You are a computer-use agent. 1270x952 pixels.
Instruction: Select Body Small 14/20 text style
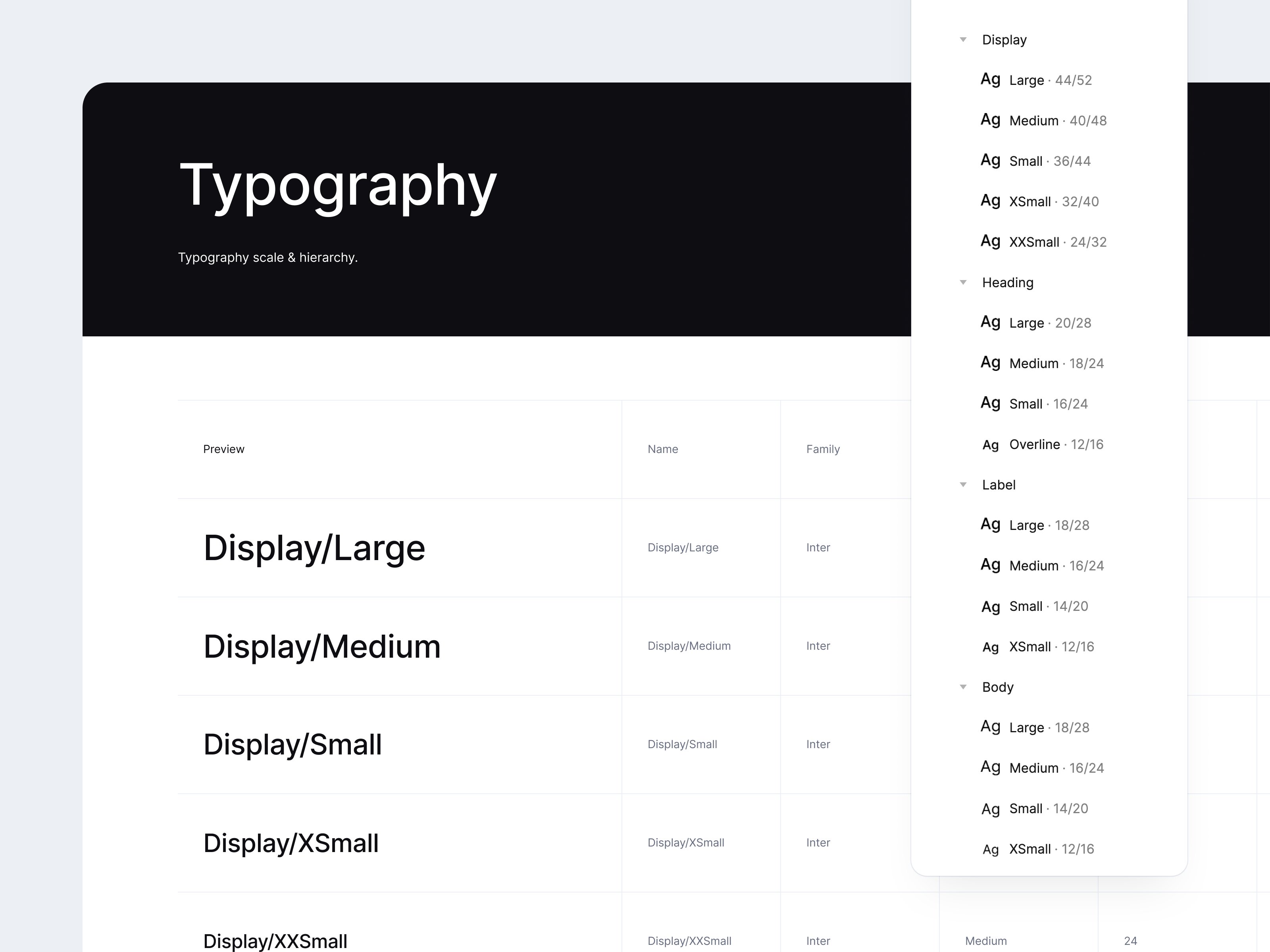point(1035,808)
